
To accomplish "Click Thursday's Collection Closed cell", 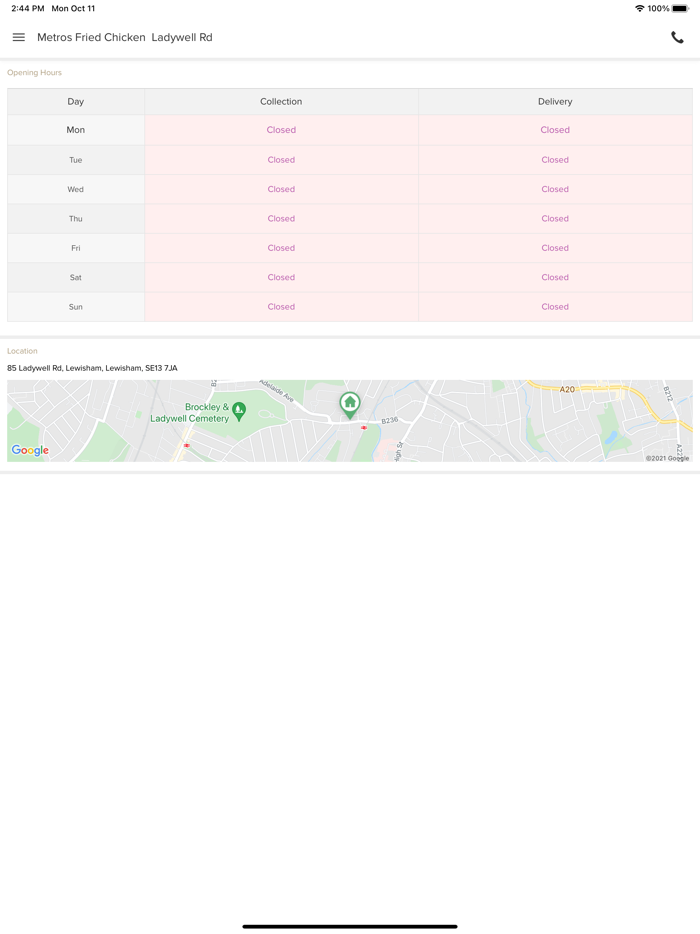I will [281, 219].
